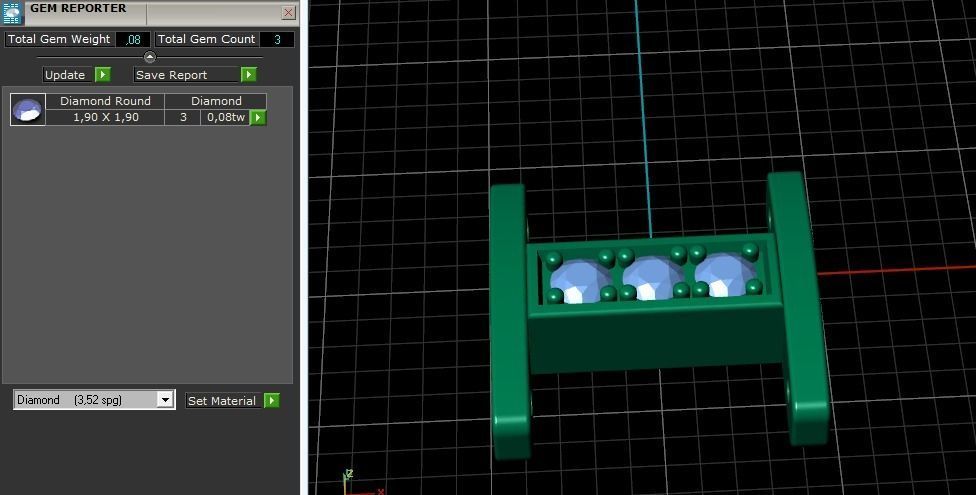Click the green arrow next to Update
Image resolution: width=976 pixels, height=495 pixels.
click(103, 75)
